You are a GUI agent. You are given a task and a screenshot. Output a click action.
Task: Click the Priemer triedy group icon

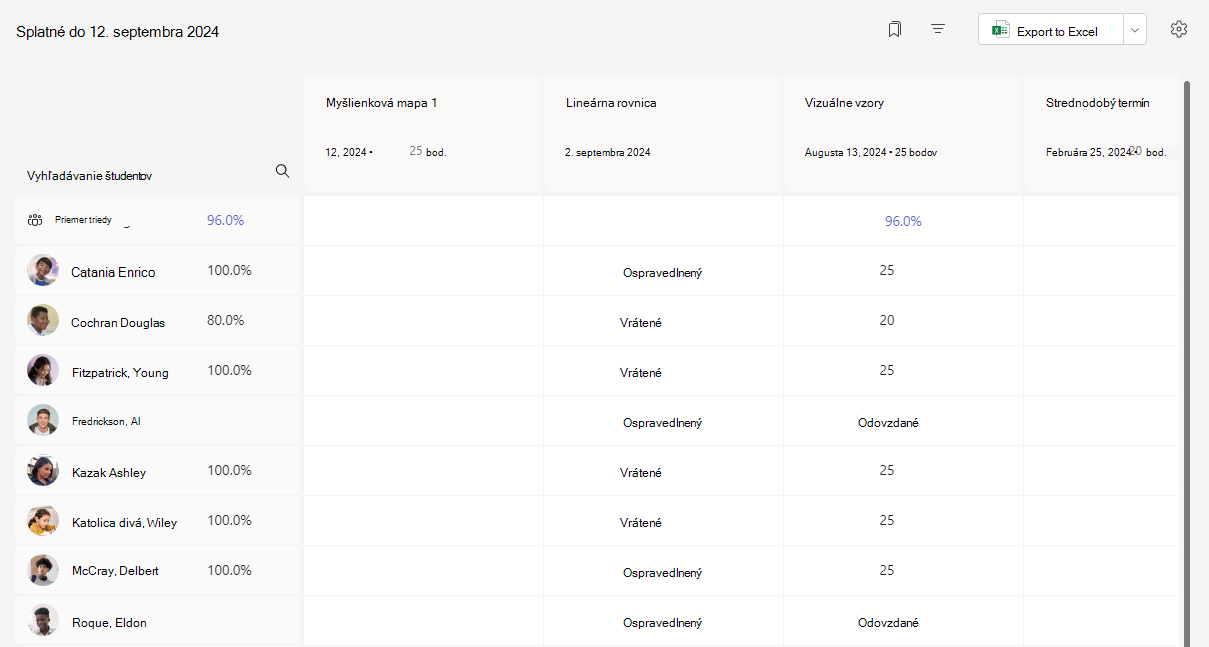point(35,220)
